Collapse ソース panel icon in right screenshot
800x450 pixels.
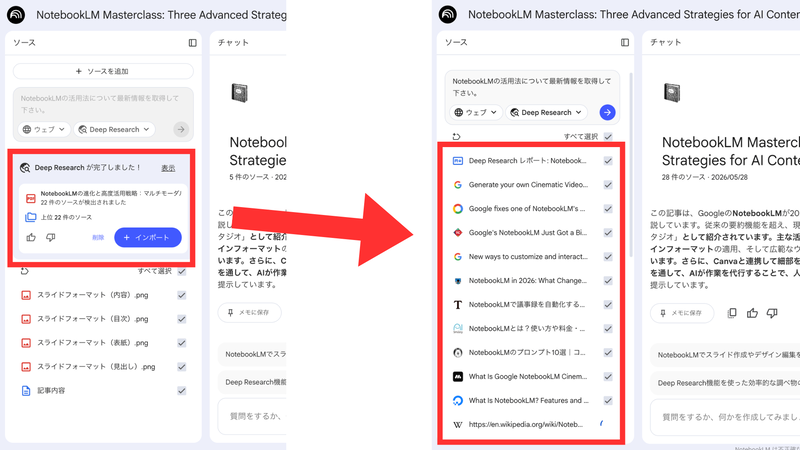tap(624, 42)
